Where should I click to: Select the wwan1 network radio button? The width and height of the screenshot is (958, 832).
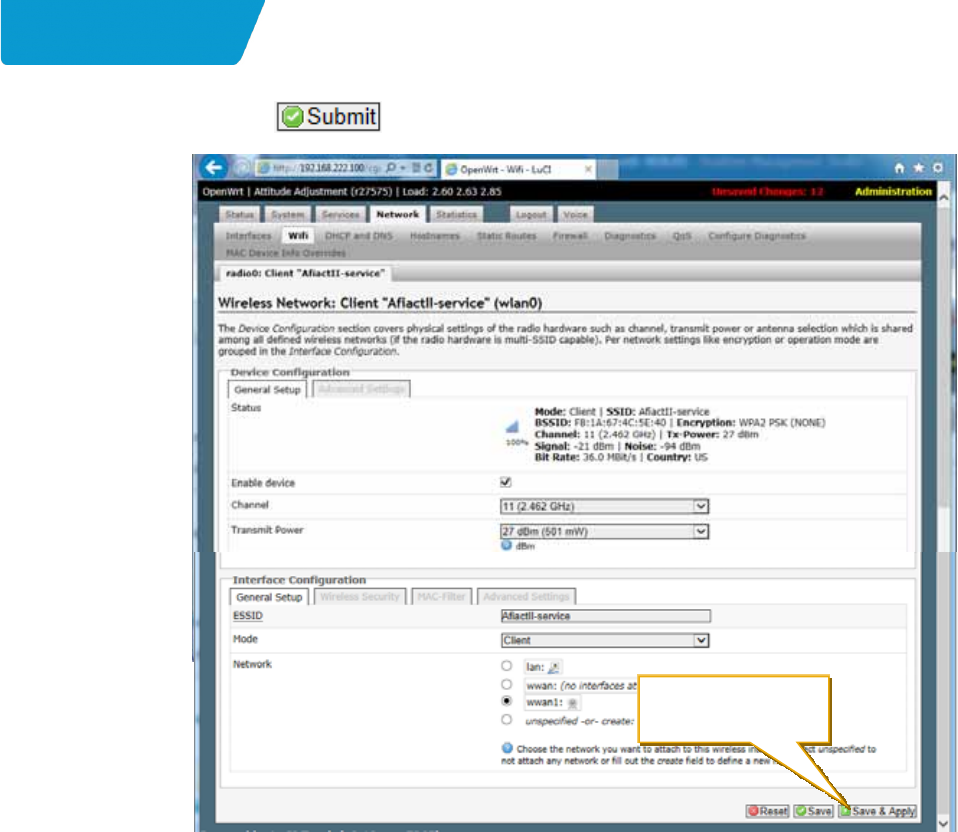506,701
